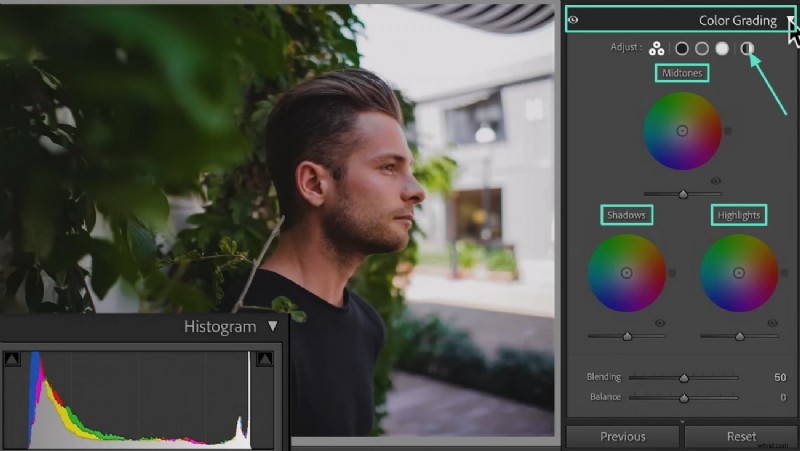Click the Color Grading panel title
The width and height of the screenshot is (800, 451).
pyautogui.click(x=738, y=20)
